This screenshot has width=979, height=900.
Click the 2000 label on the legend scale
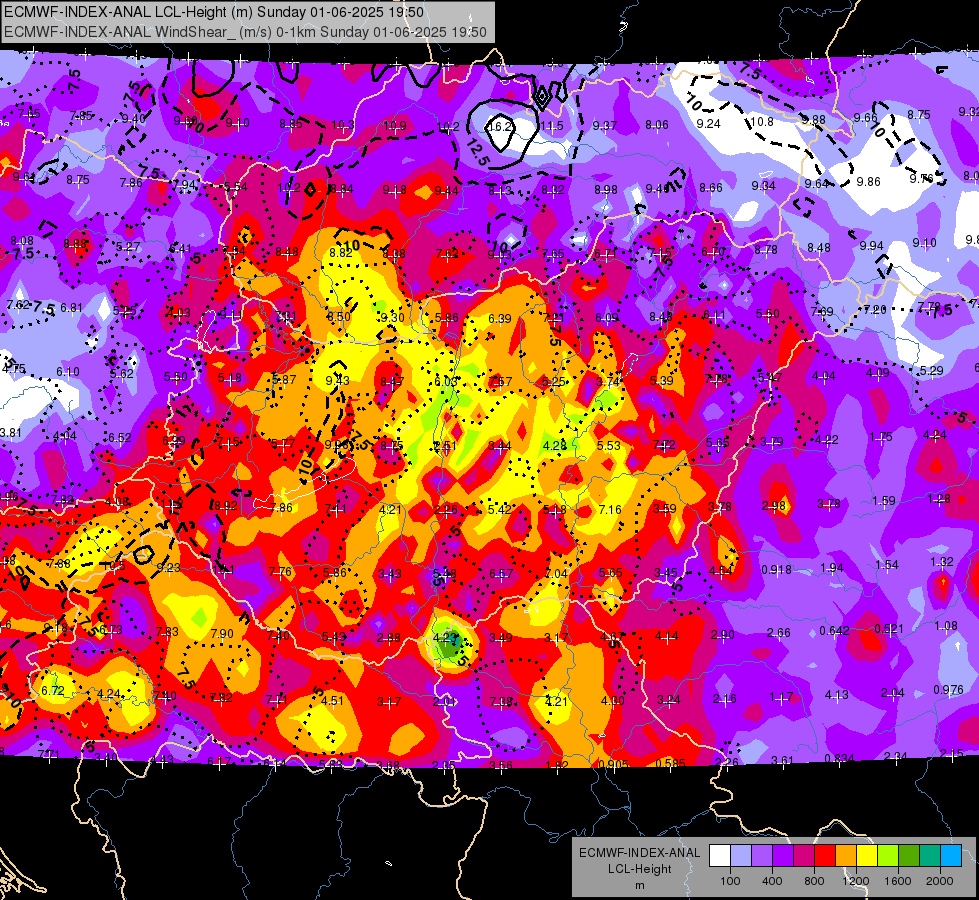[x=940, y=881]
